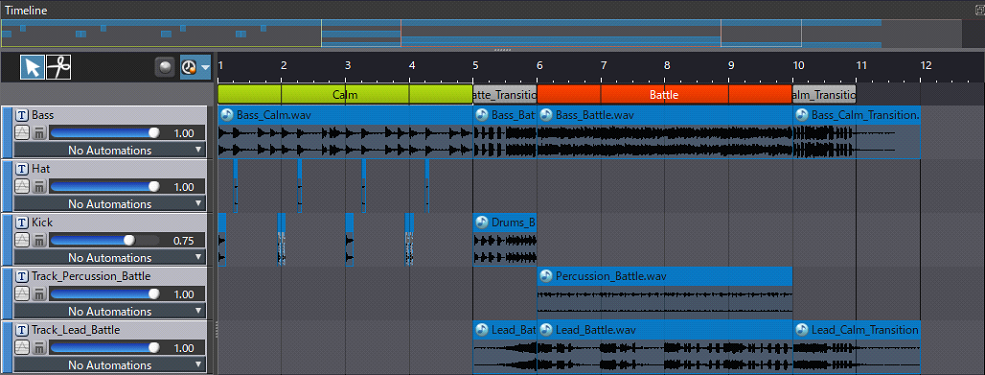The image size is (985, 375).
Task: Click the gray Calm_Transition block marker
Action: [x=824, y=95]
